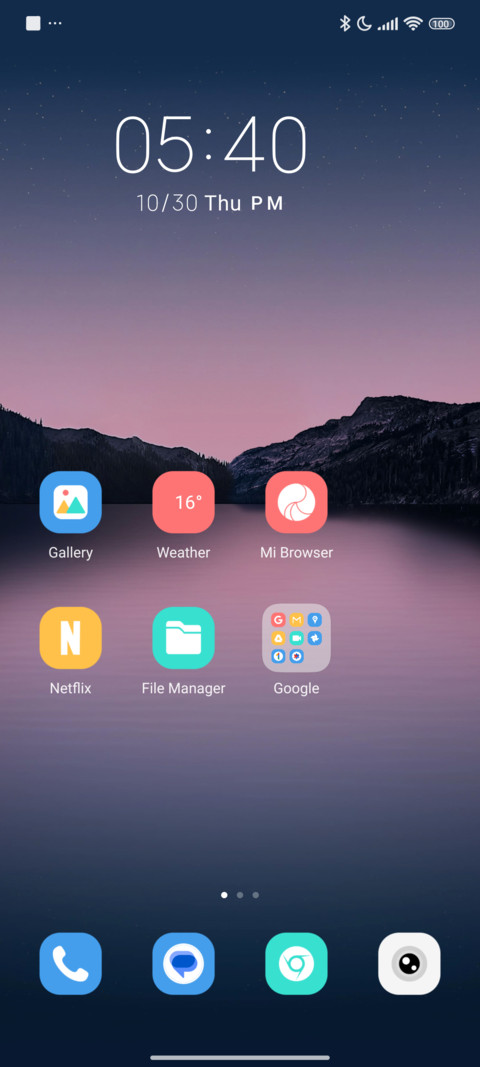
Task: Open the Phone dialer in the dock
Action: [x=70, y=964]
